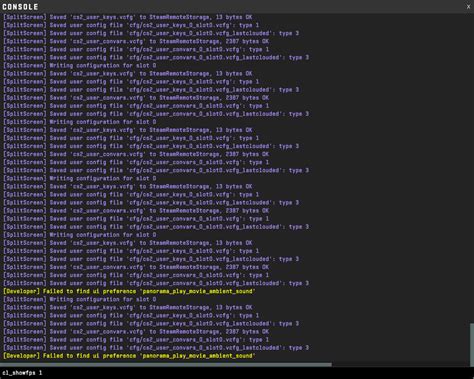Select the earlier yellow Developer warning between SplitScreen lines
The height and width of the screenshot is (379, 474).
point(129,291)
